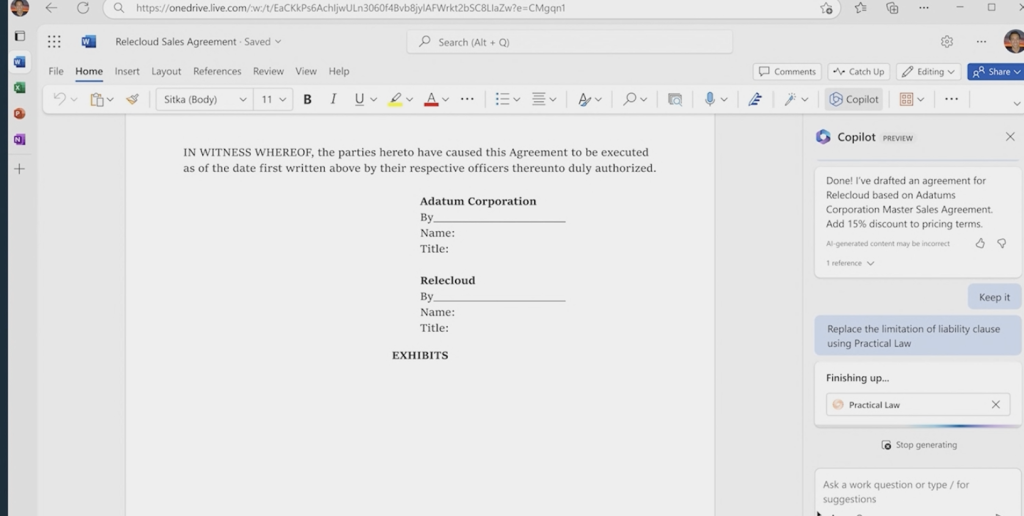The image size is (1024, 516).
Task: Click the Copilot prompt input box
Action: click(x=918, y=492)
